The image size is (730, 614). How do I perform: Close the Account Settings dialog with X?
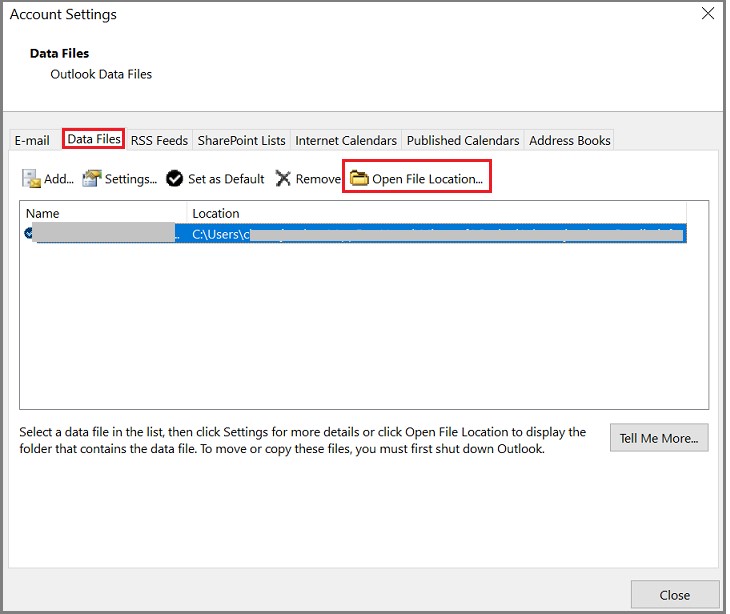click(x=708, y=13)
